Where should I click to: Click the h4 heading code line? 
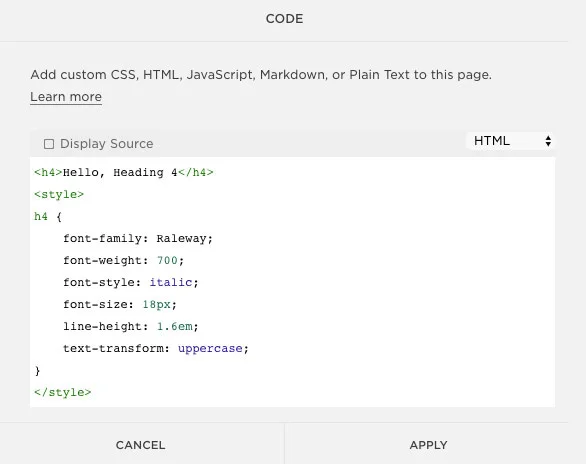[x=124, y=172]
